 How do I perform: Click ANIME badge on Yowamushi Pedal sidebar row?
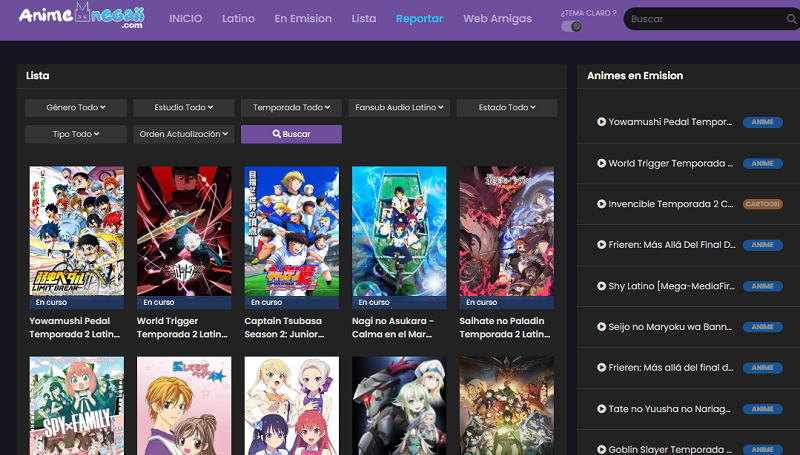point(762,122)
